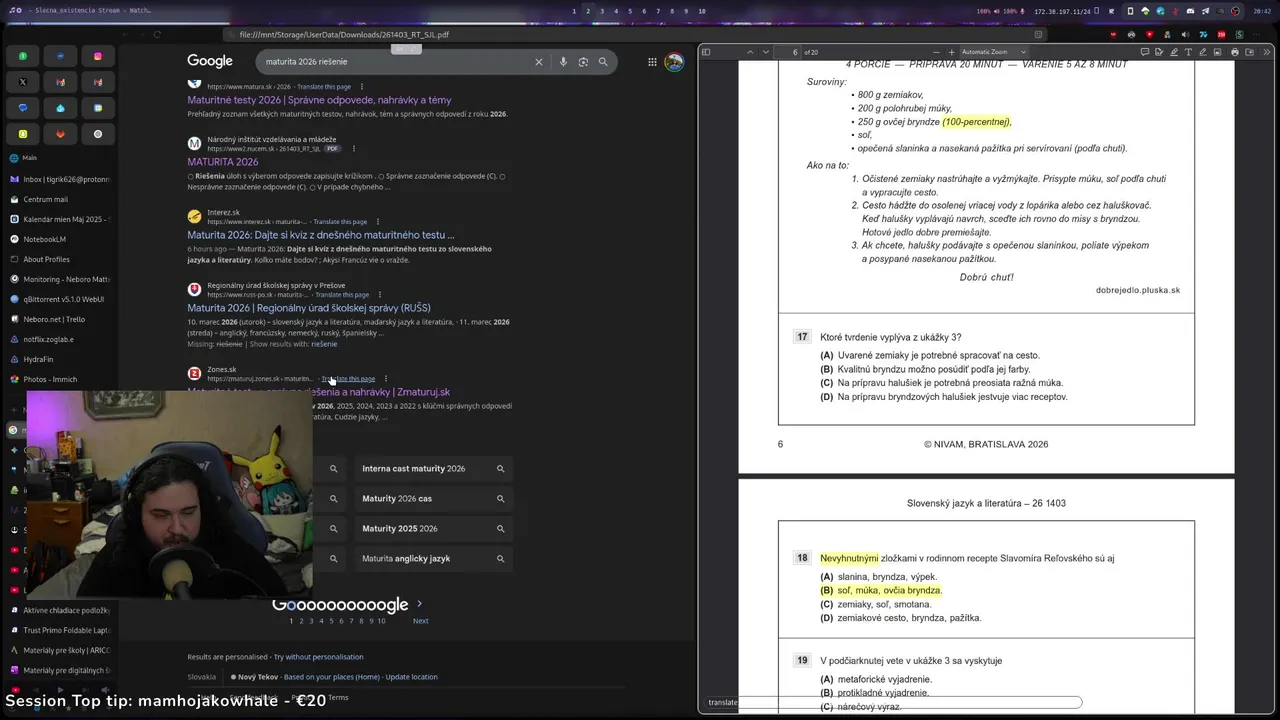Image resolution: width=1280 pixels, height=720 pixels.
Task: Open the Centrum mail sidebar tab
Action: point(58,199)
